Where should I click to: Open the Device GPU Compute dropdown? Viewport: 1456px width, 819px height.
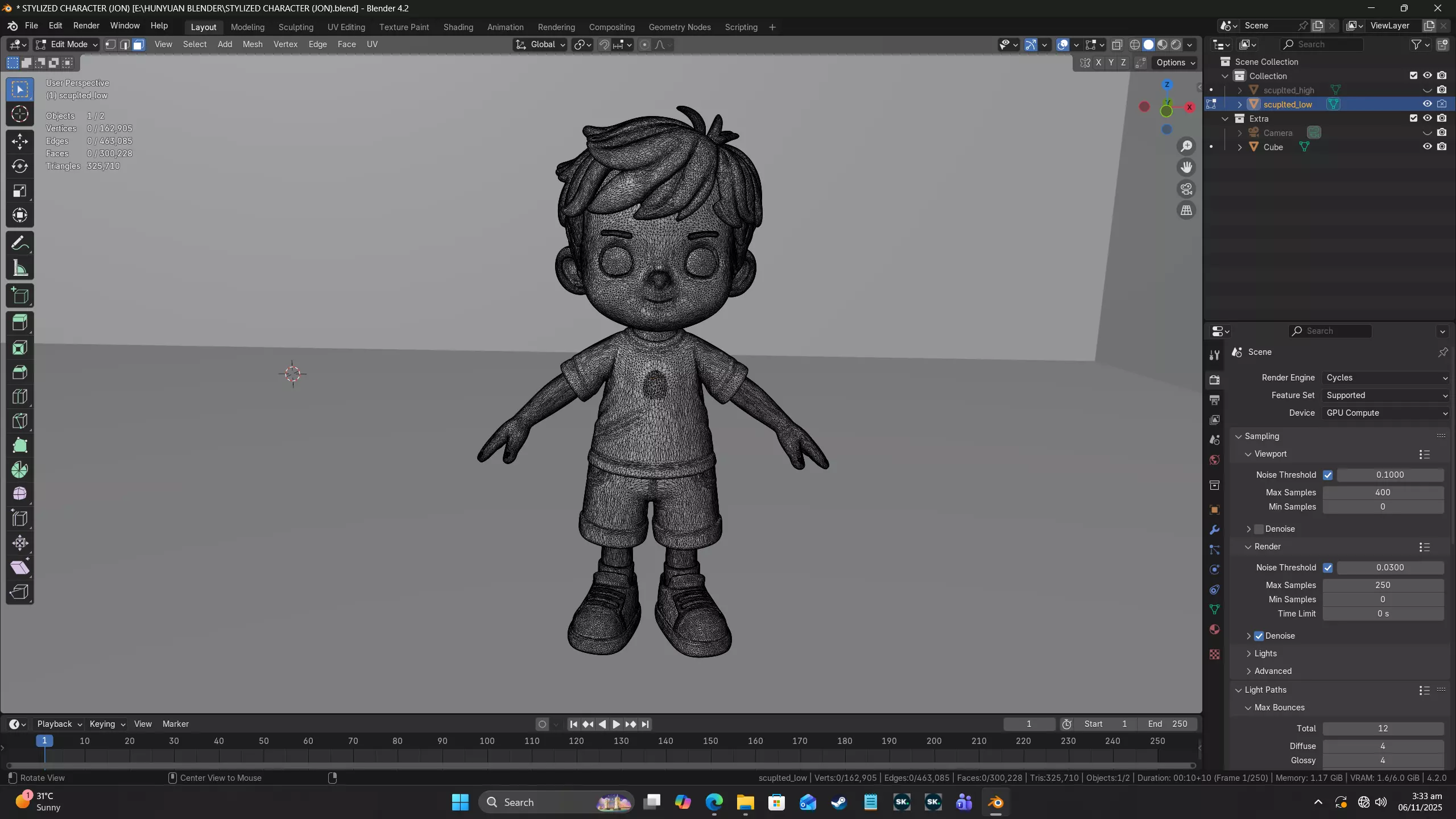click(1385, 413)
